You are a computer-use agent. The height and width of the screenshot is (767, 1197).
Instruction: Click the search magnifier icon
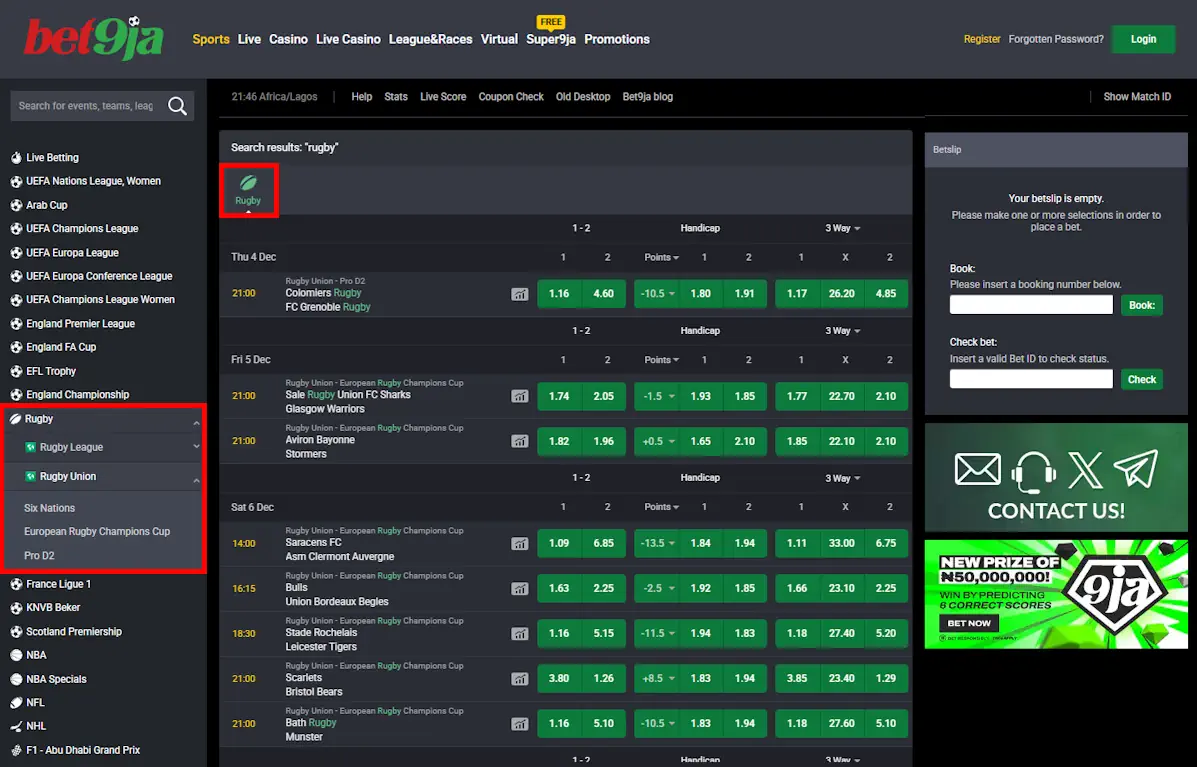tap(178, 105)
